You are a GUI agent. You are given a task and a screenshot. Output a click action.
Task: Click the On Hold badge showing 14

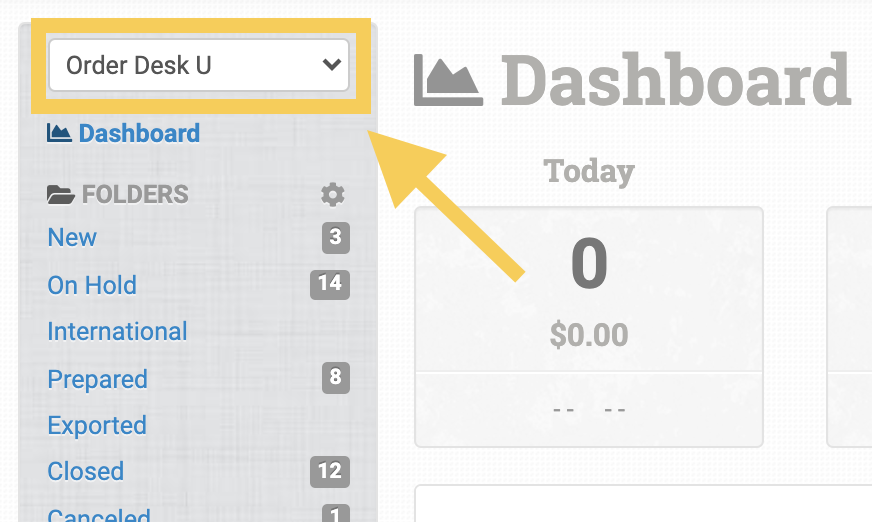coord(330,284)
